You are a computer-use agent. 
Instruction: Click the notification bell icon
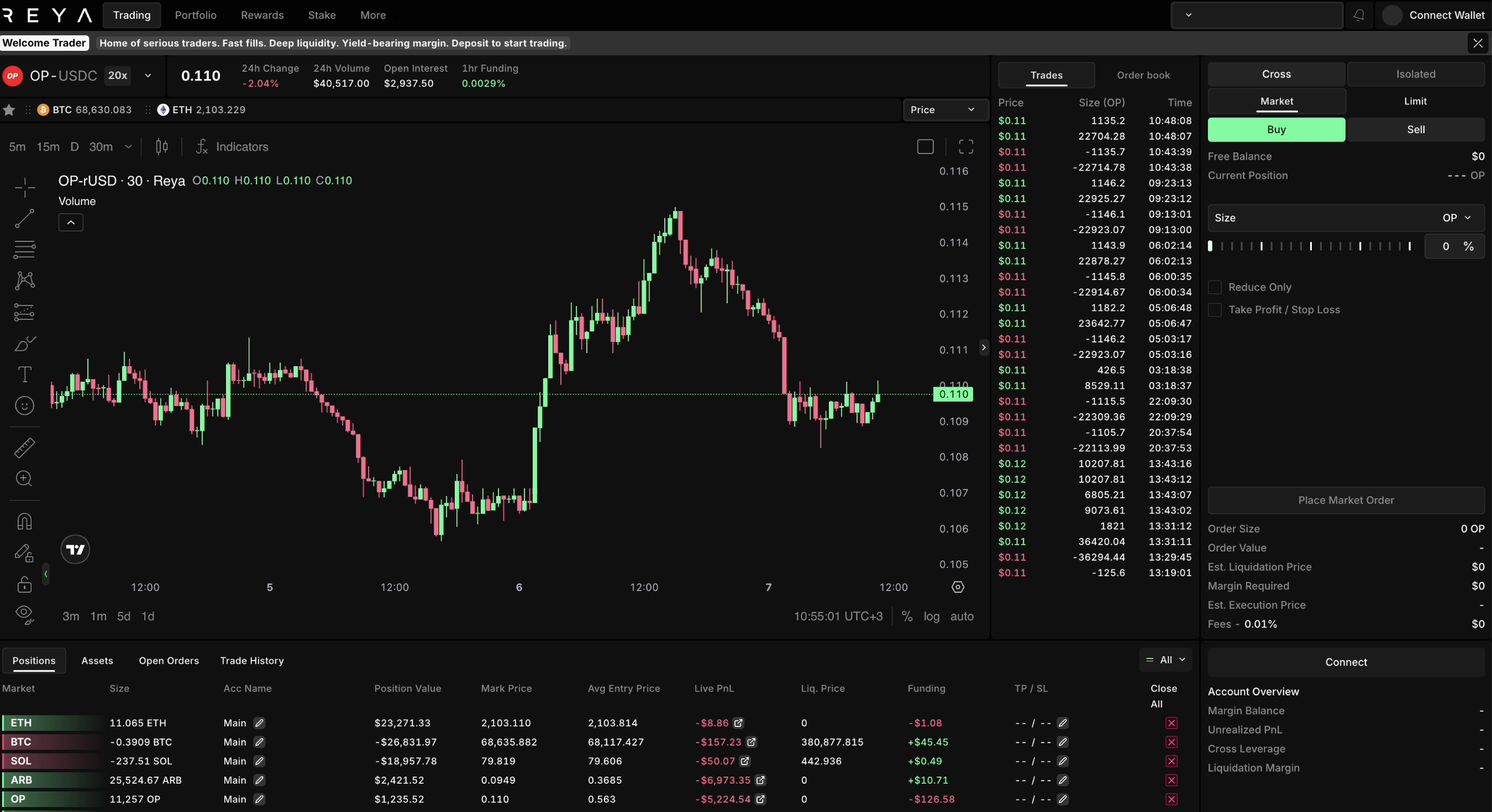pos(1358,15)
